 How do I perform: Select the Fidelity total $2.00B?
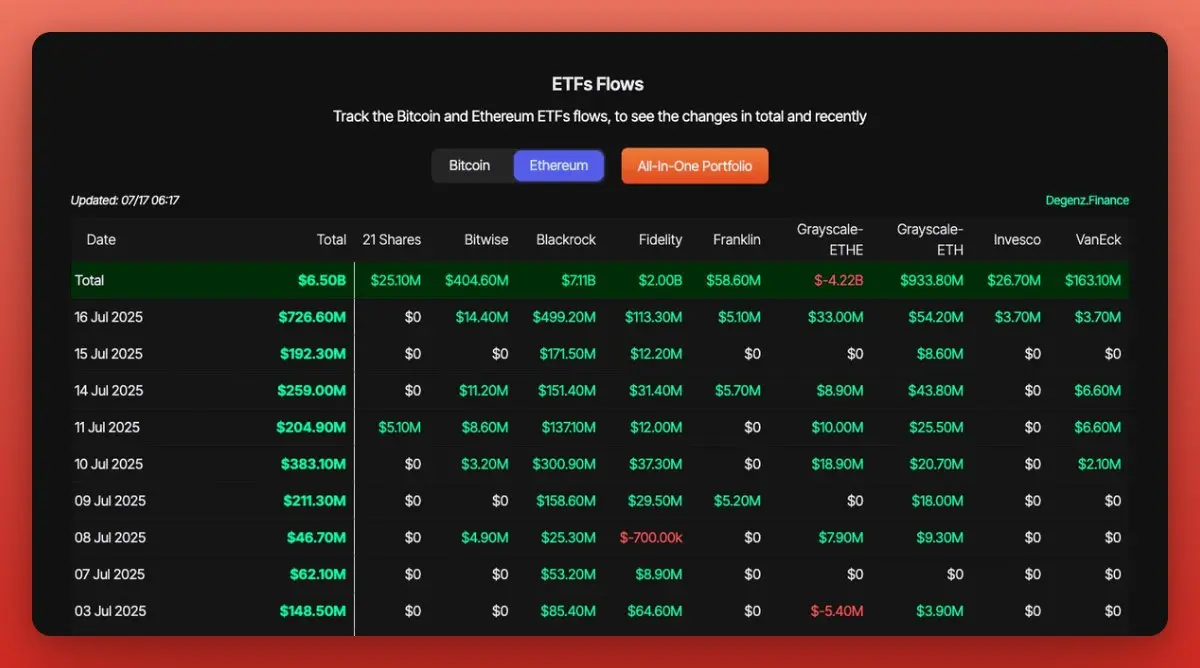661,280
